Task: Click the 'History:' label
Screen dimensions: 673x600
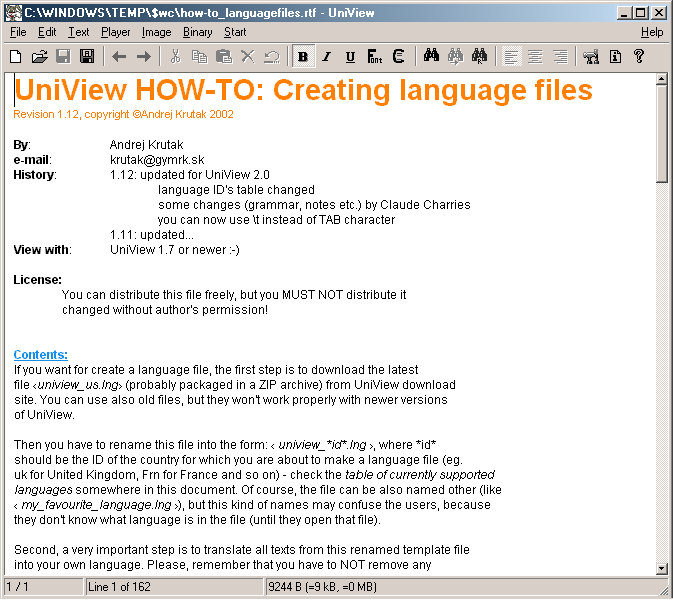Action: click(35, 175)
